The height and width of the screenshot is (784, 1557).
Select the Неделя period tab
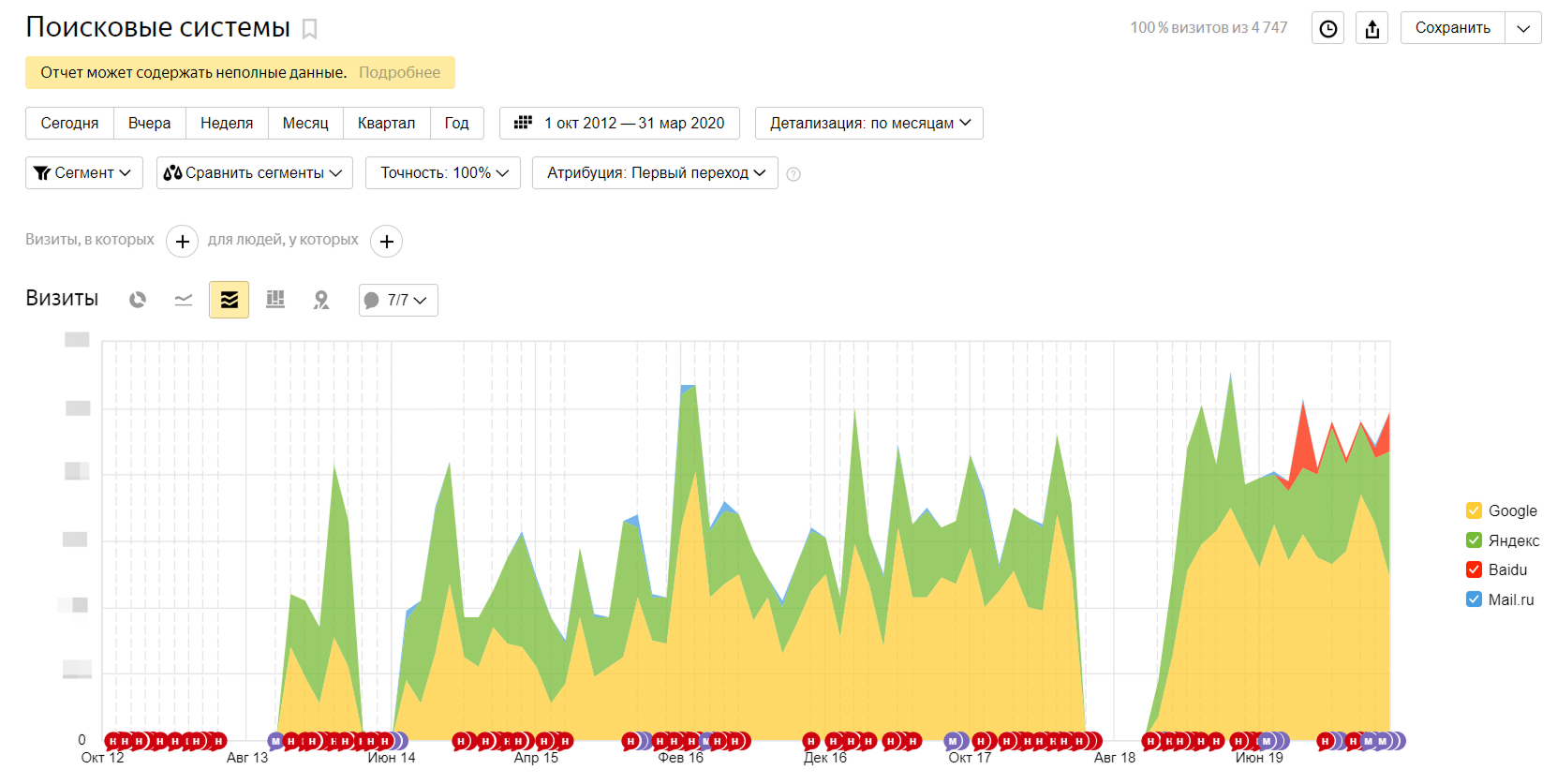[227, 123]
